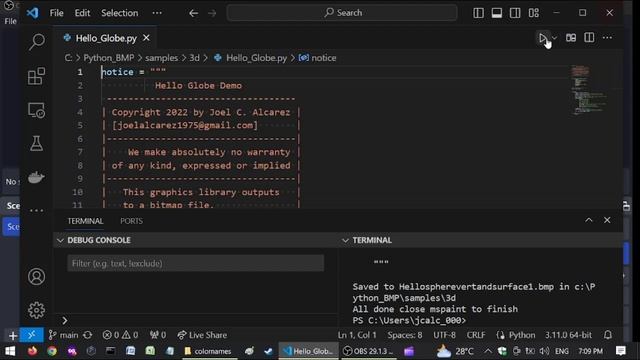Click the main git branch

[63, 335]
